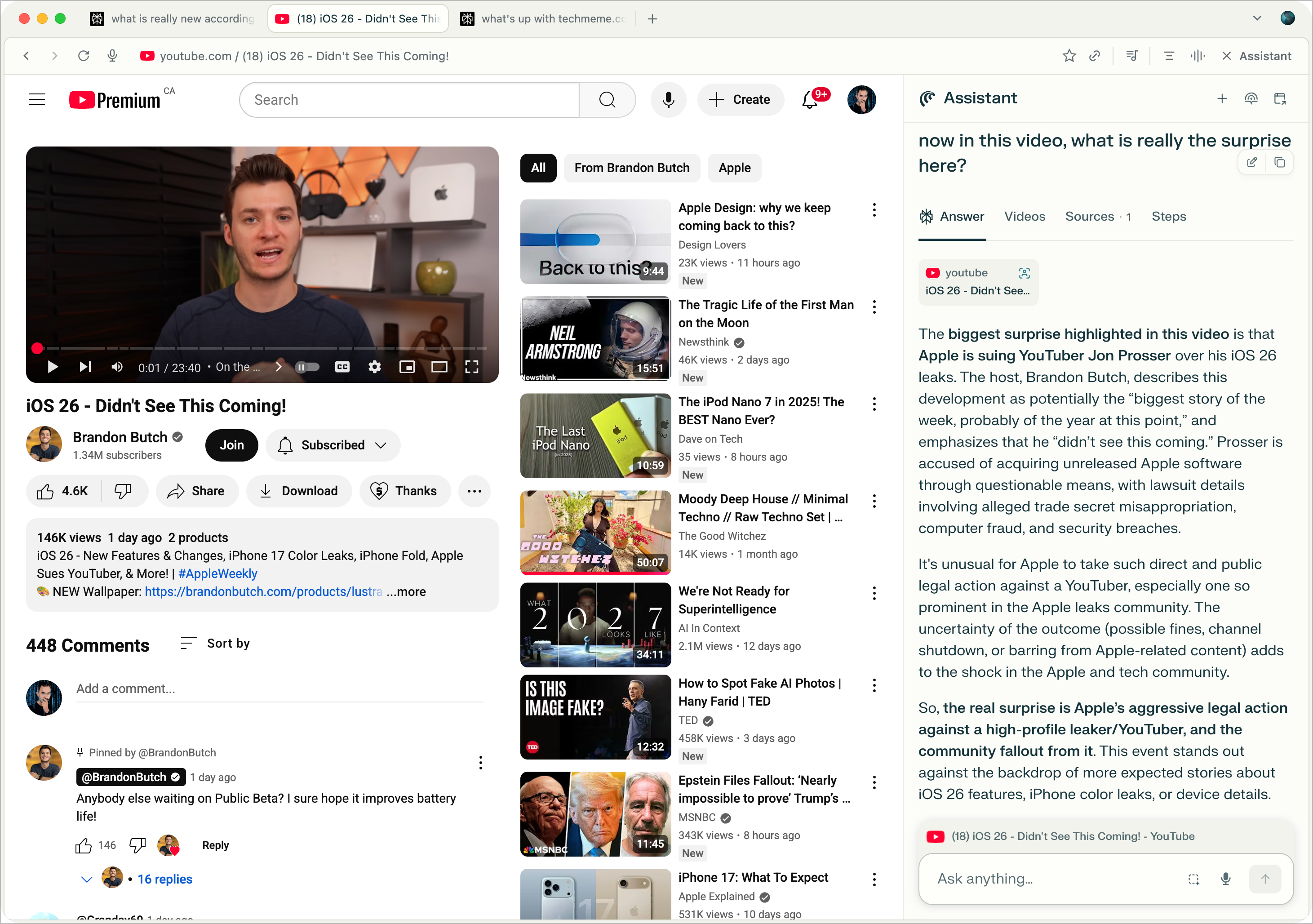
Task: Edit the Assistant query
Action: pyautogui.click(x=1251, y=162)
